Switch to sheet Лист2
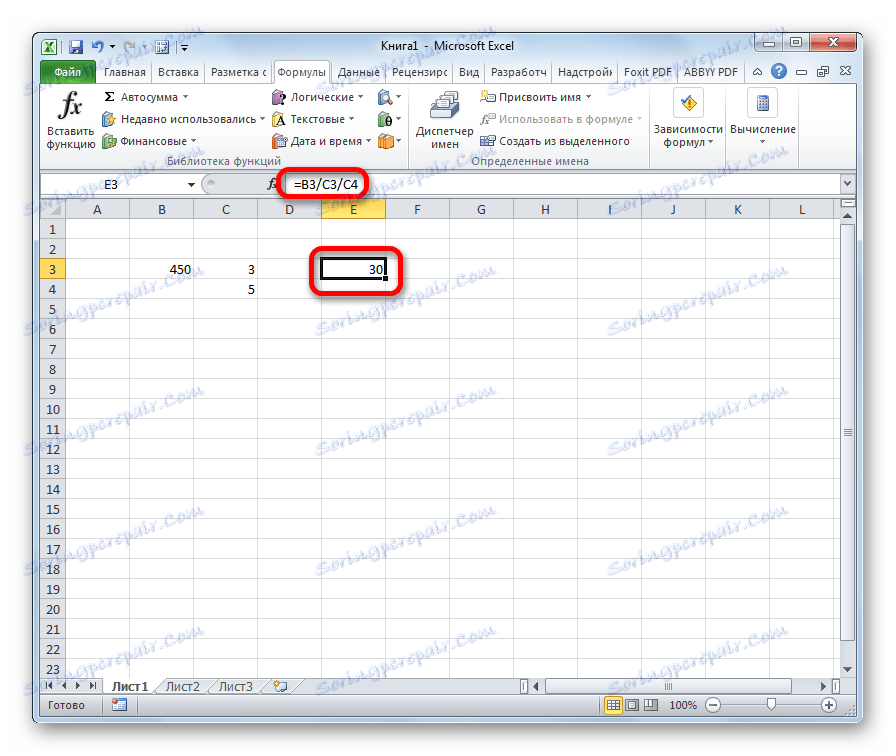 [182, 686]
